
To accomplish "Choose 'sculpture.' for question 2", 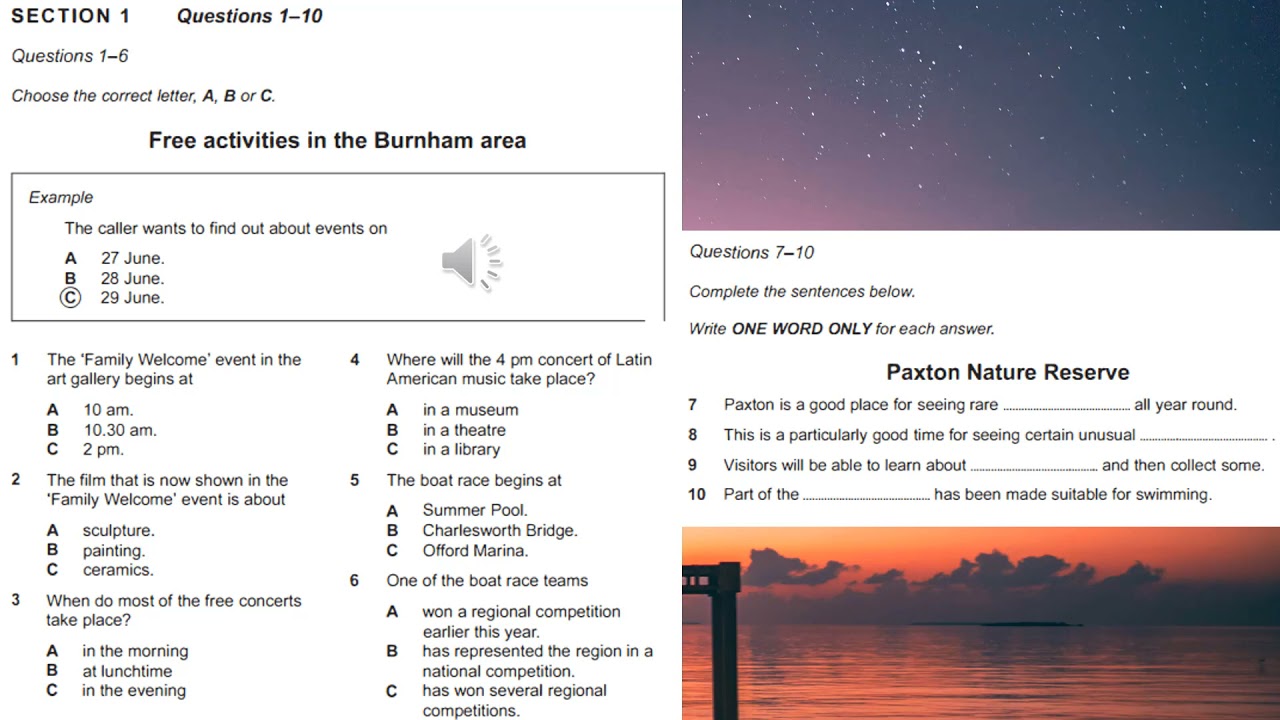I will click(x=101, y=531).
